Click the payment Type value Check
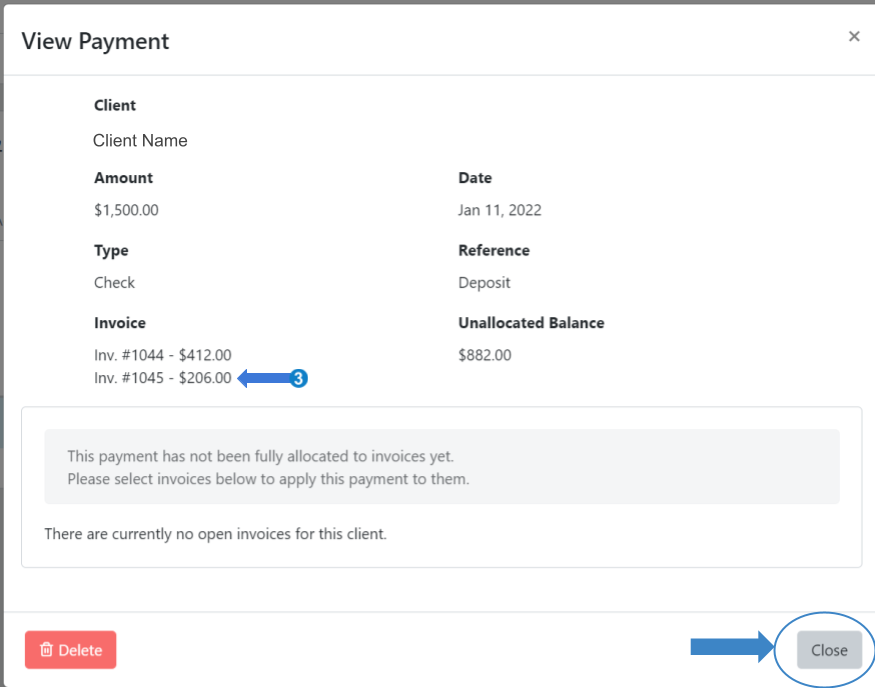 click(114, 282)
